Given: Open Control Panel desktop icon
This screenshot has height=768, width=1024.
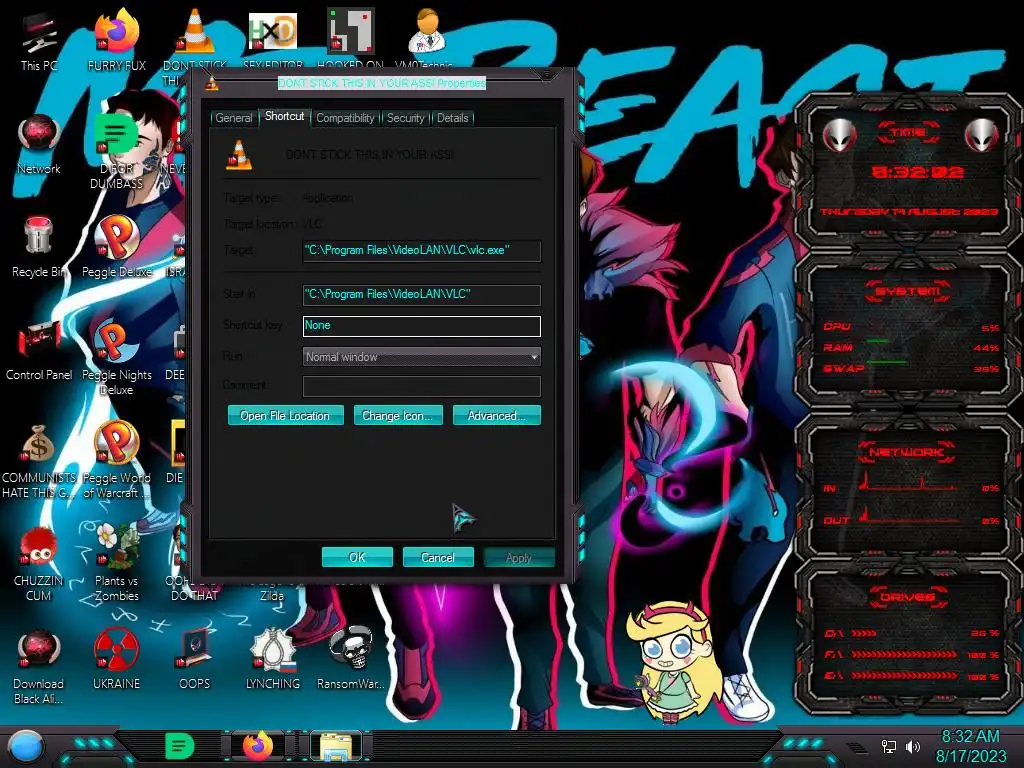Looking at the screenshot, I should 39,351.
